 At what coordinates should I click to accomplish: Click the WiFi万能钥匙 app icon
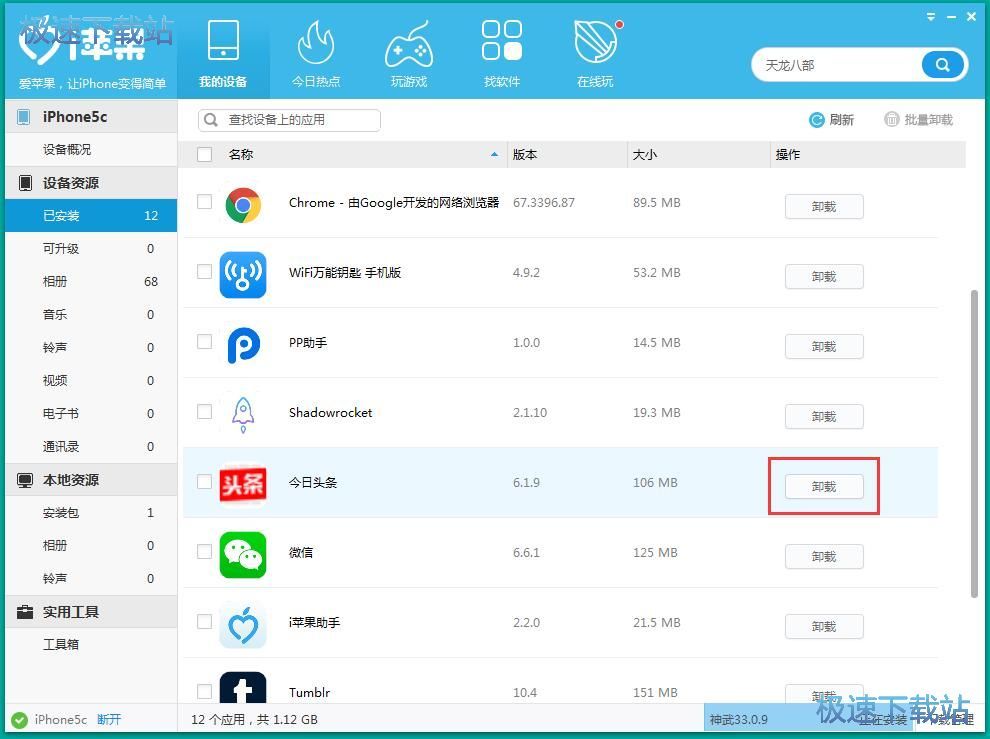point(243,275)
